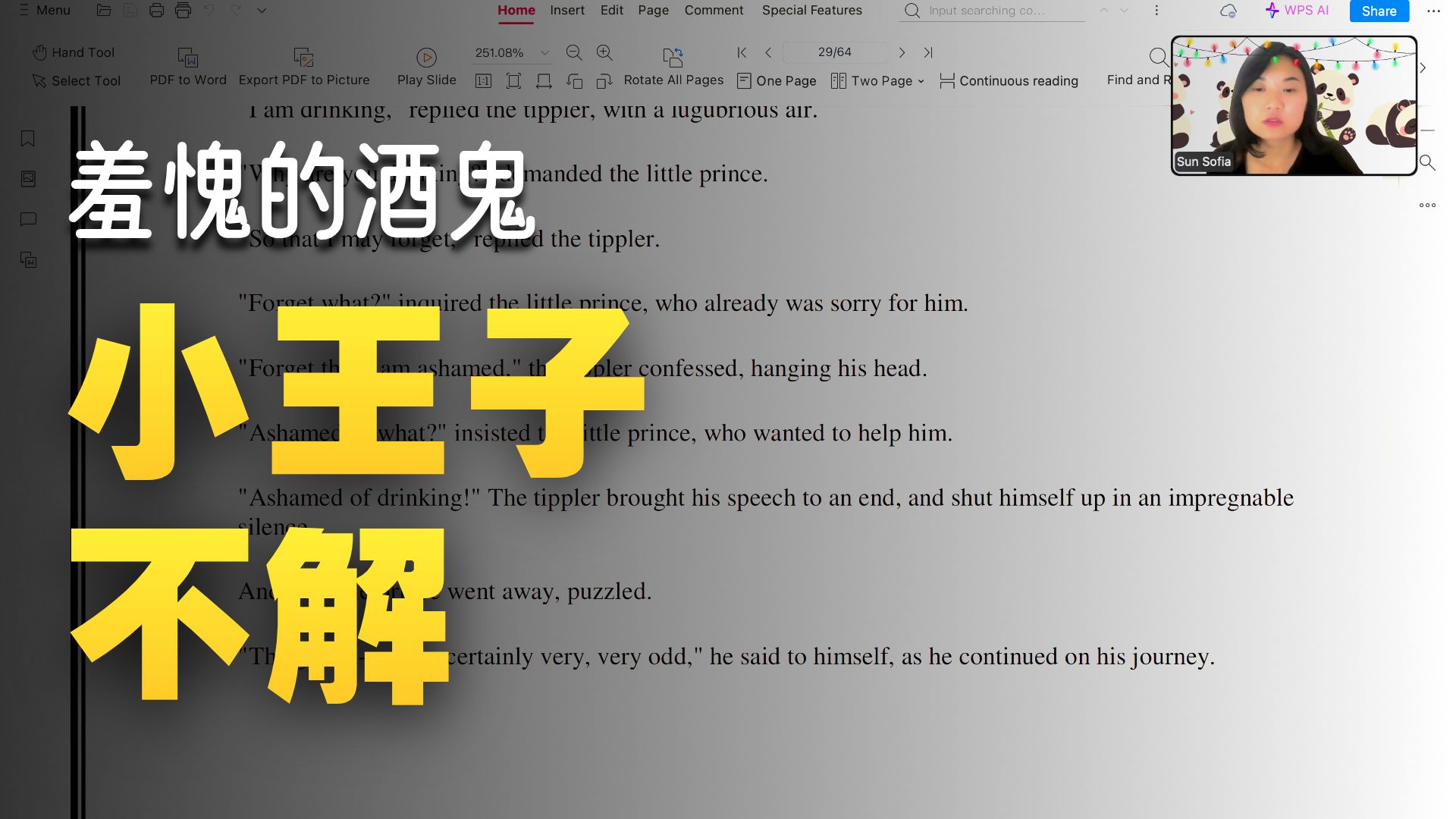Click the fit page icon
Screen dimensions: 1456x819
tap(513, 81)
